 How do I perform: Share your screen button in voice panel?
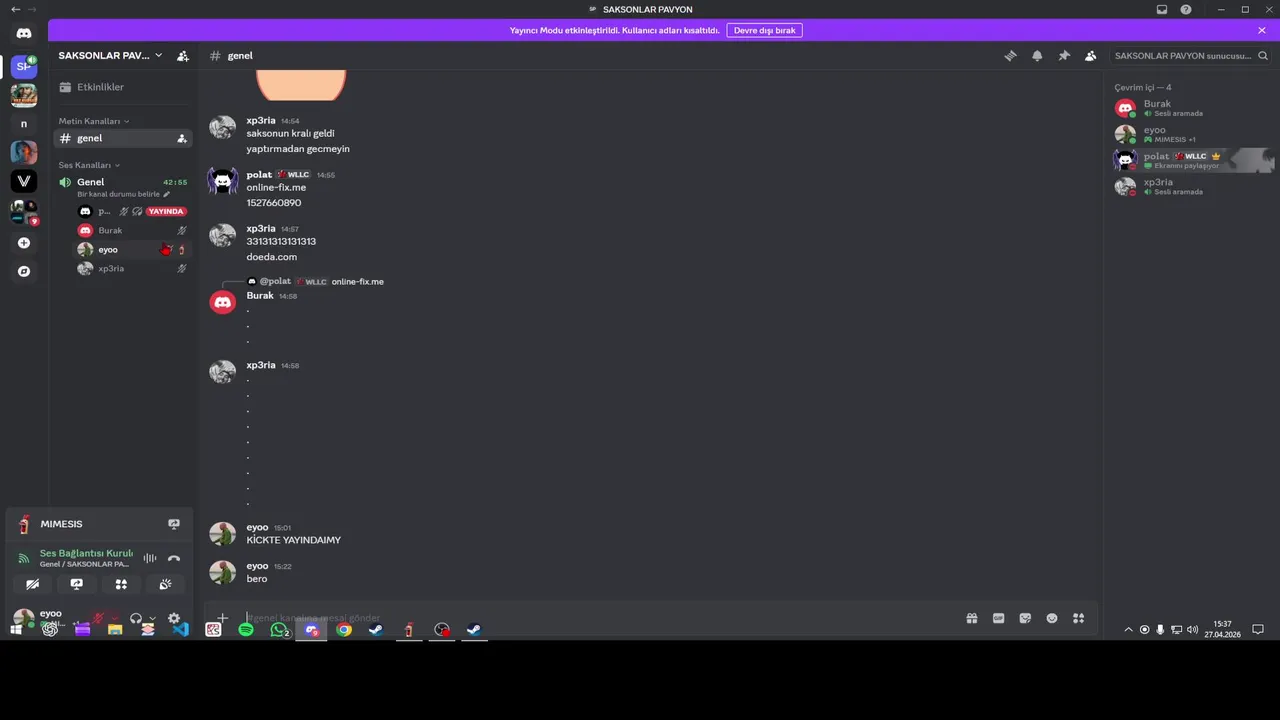(76, 584)
